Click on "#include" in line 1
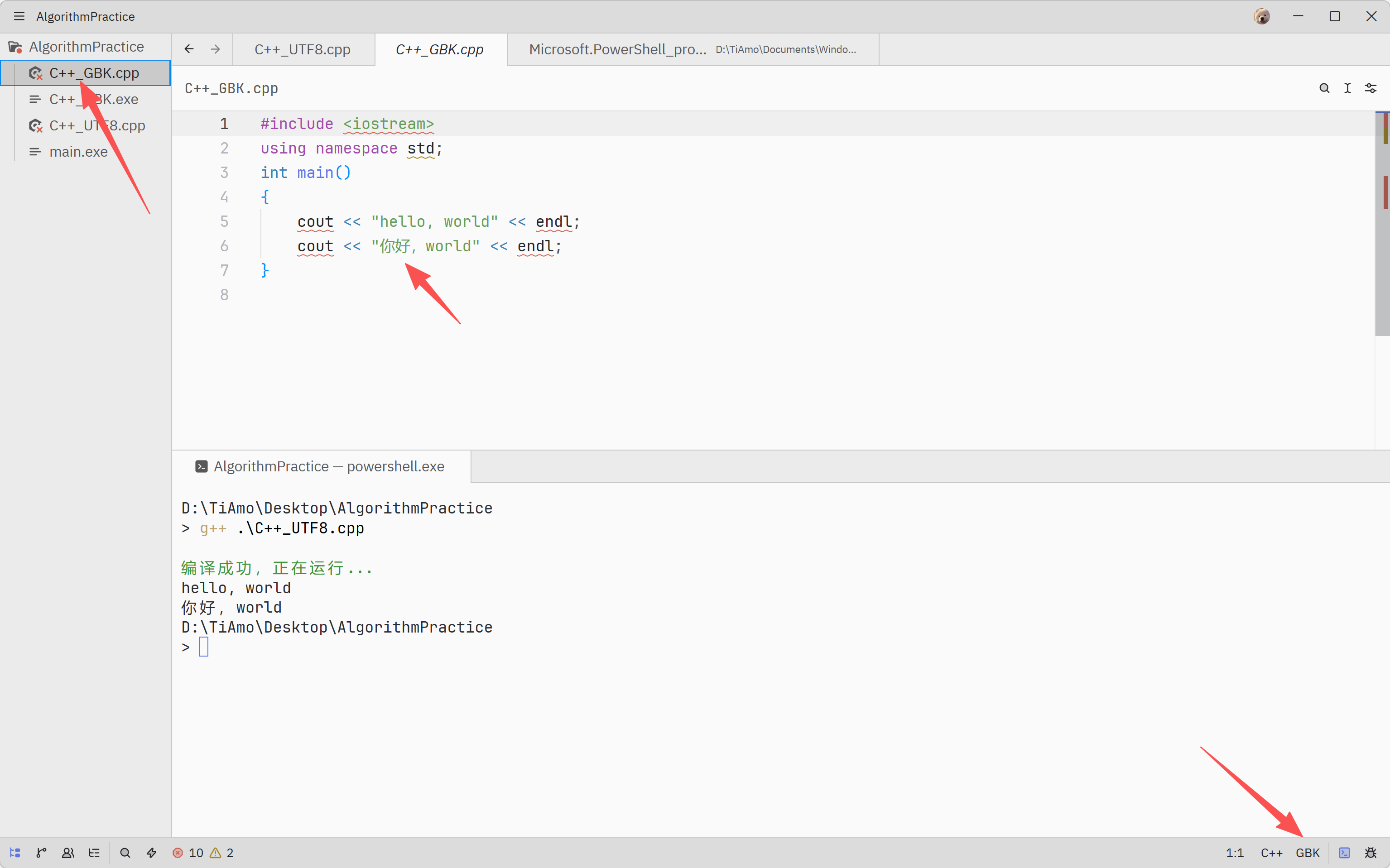The width and height of the screenshot is (1390, 868). pyautogui.click(x=297, y=124)
